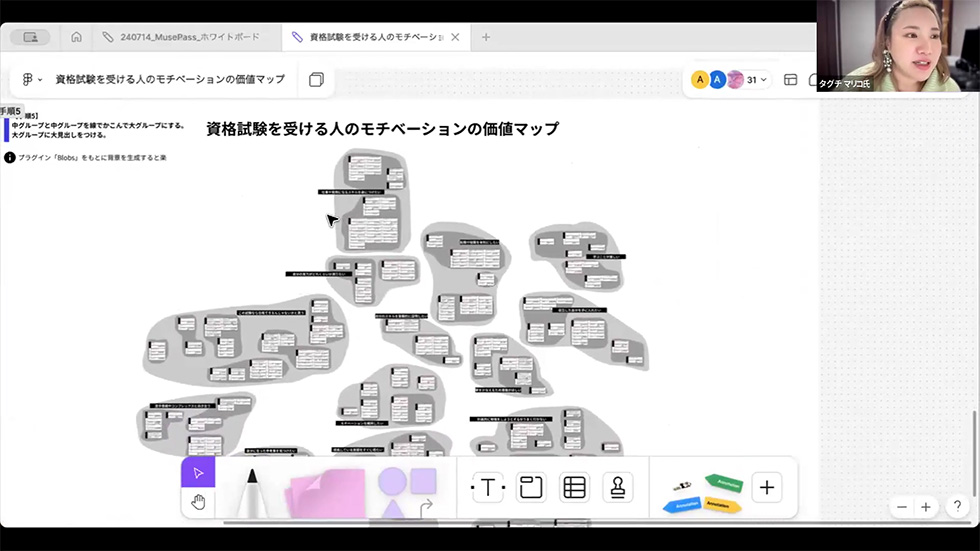Click the info icon beside Blobs note
The image size is (980, 551).
(x=9, y=157)
